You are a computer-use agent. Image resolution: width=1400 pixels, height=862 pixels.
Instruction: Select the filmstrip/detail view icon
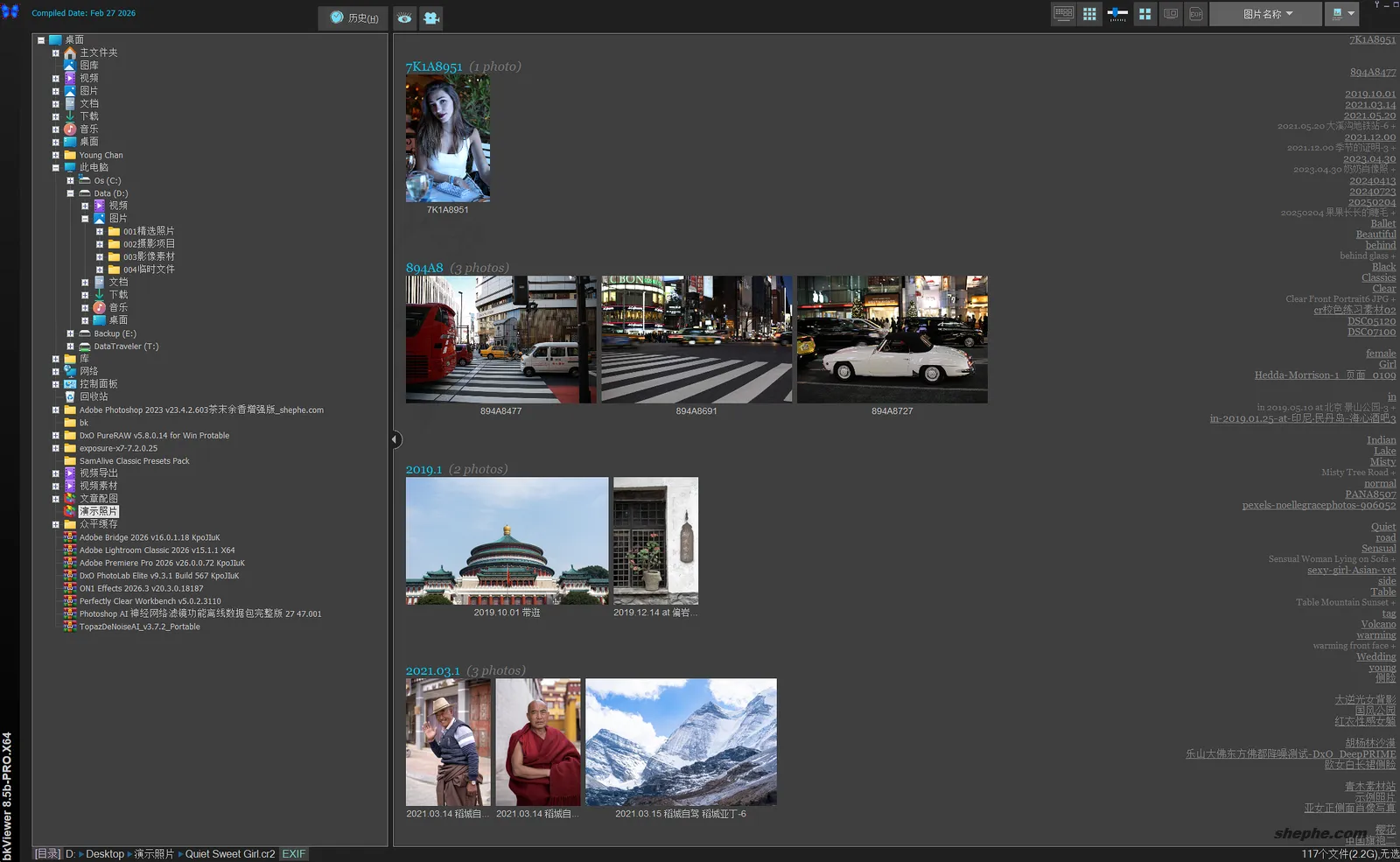coord(1063,14)
